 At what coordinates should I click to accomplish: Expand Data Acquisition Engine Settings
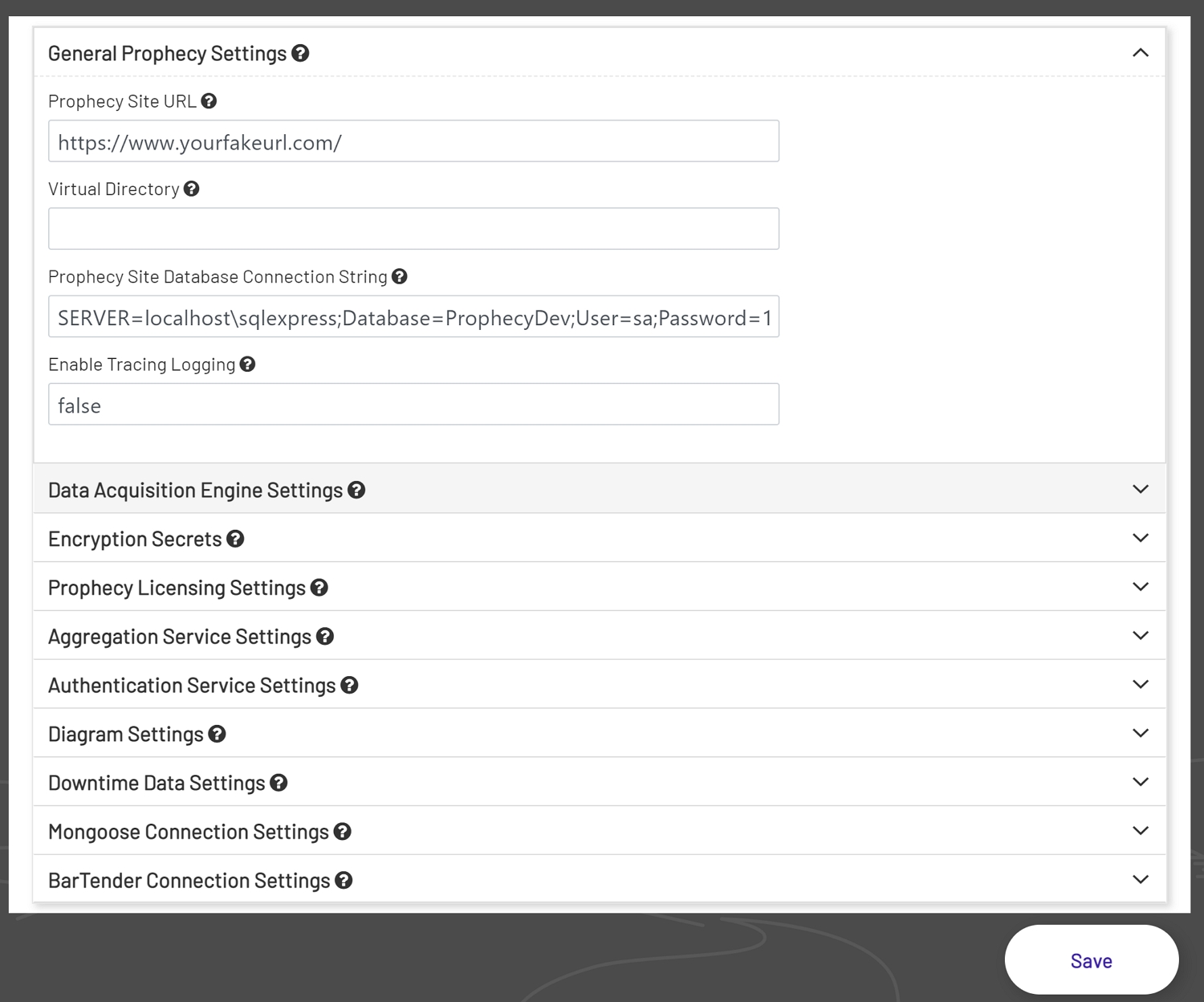coord(1141,488)
